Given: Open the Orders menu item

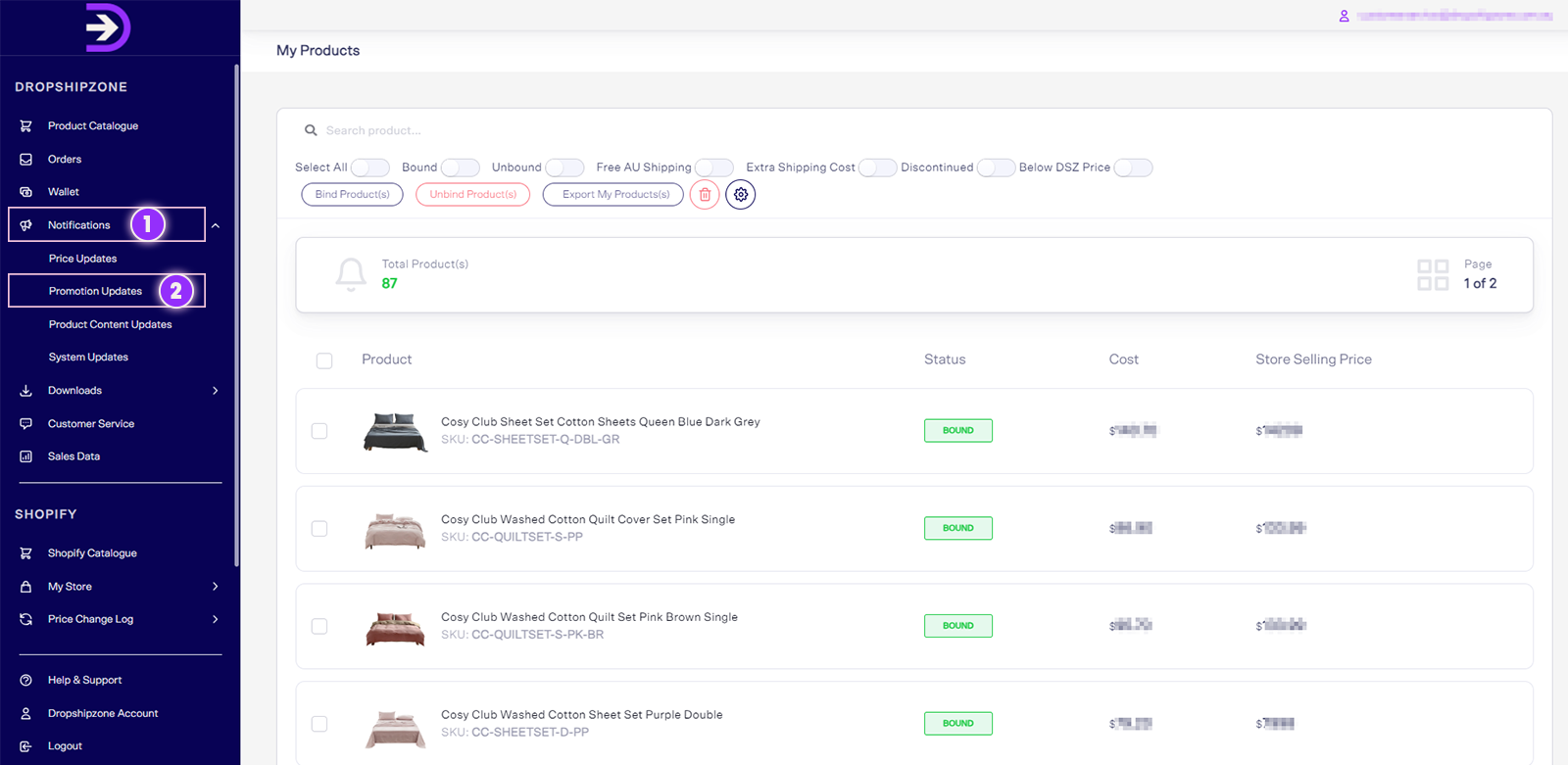Looking at the screenshot, I should [65, 160].
